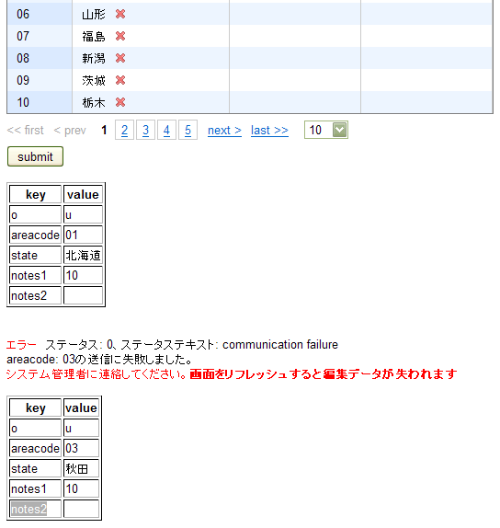Click the 秋田 value cell

point(81,468)
